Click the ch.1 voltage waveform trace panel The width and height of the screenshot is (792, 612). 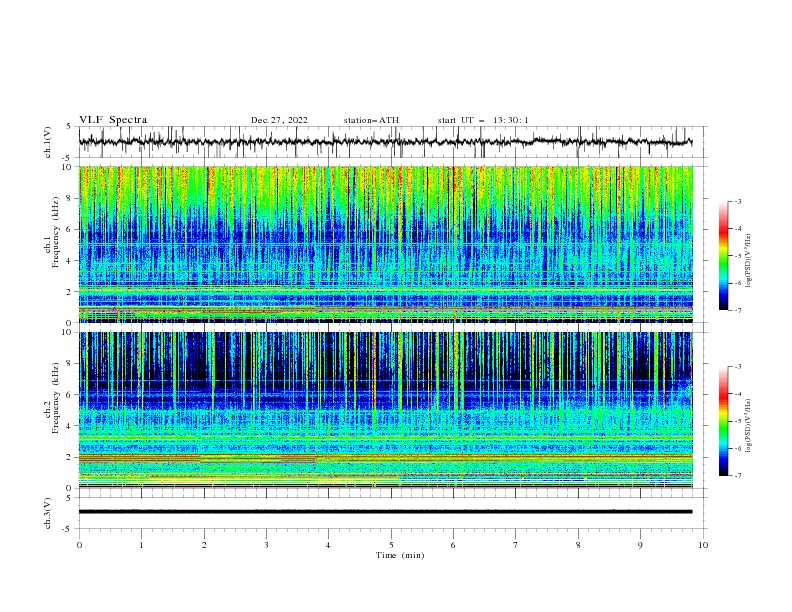tap(392, 142)
